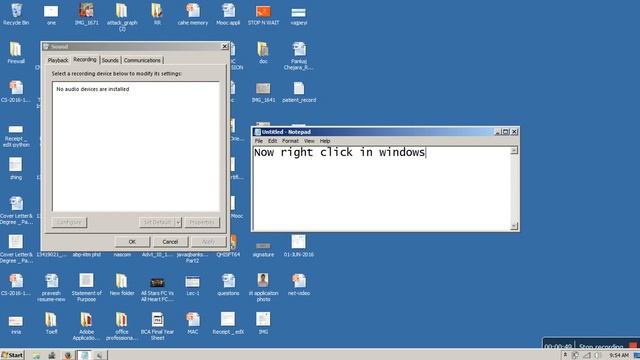Open the Windows Start menu
This screenshot has width=640, height=360.
[x=12, y=355]
